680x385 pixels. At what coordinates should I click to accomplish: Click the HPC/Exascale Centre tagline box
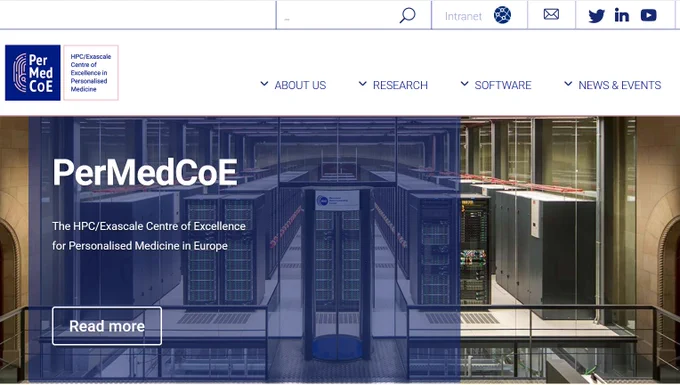[x=91, y=73]
